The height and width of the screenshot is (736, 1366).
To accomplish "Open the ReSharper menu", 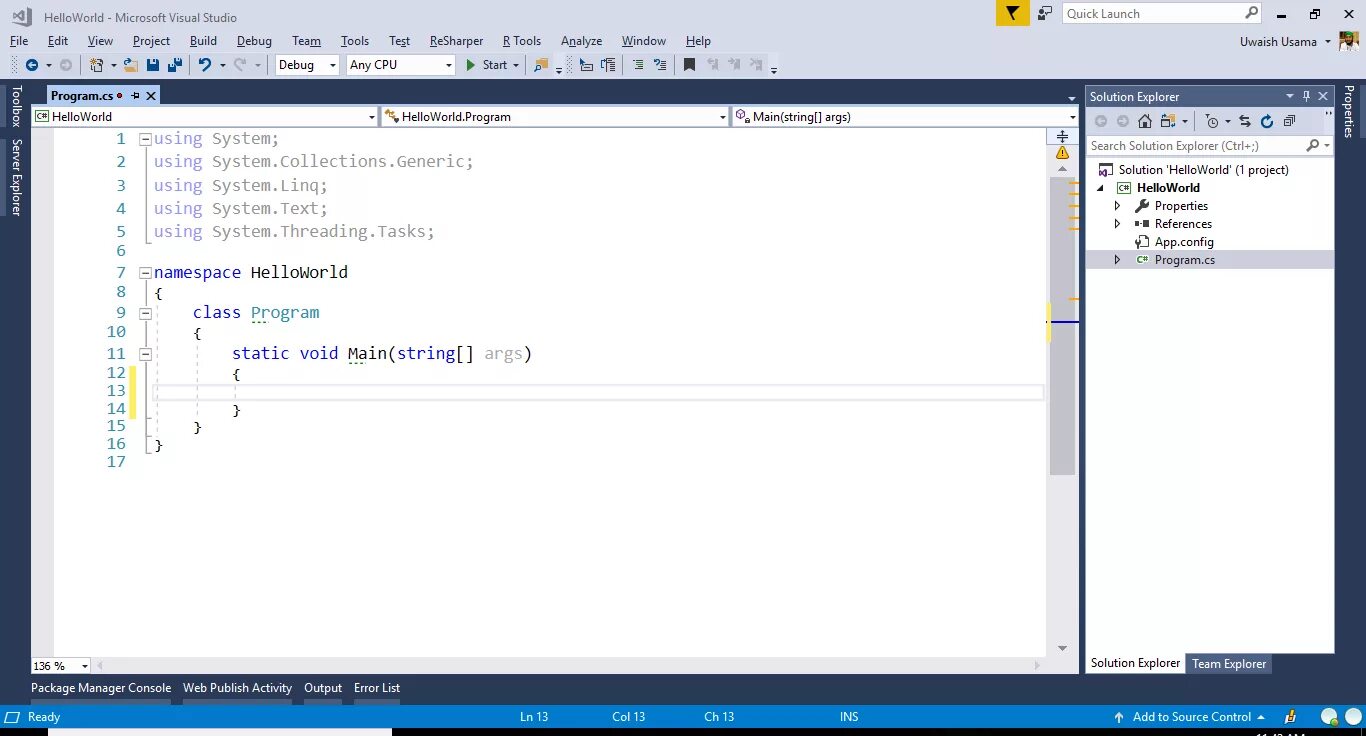I will click(x=456, y=41).
